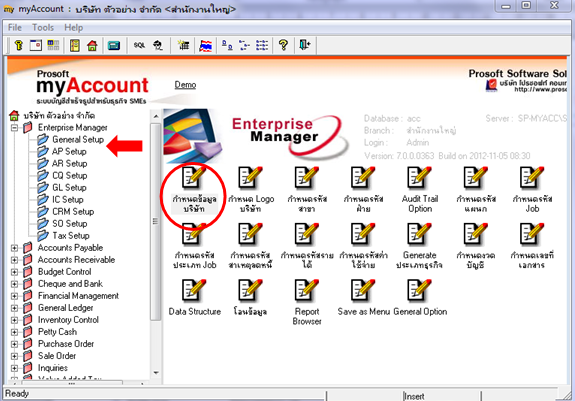Click the exit door toolbar icon
This screenshot has height=401, width=575.
305,45
